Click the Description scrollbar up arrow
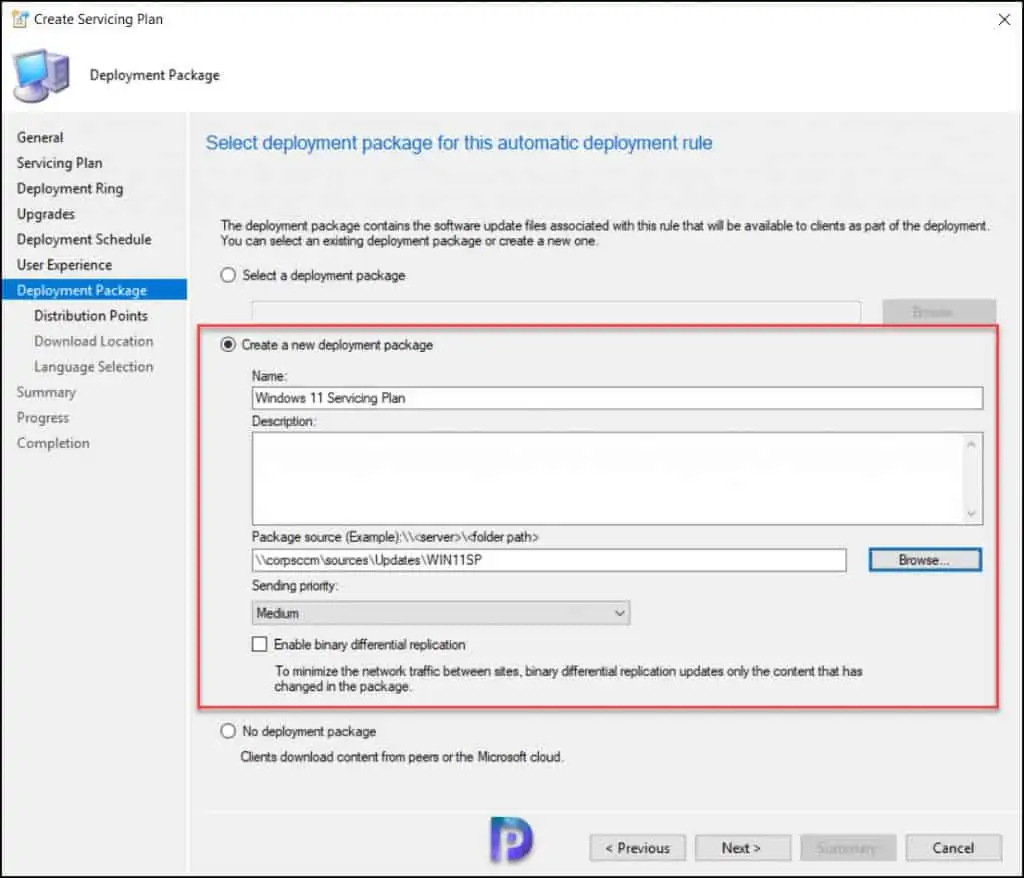The width and height of the screenshot is (1024, 878). [972, 444]
